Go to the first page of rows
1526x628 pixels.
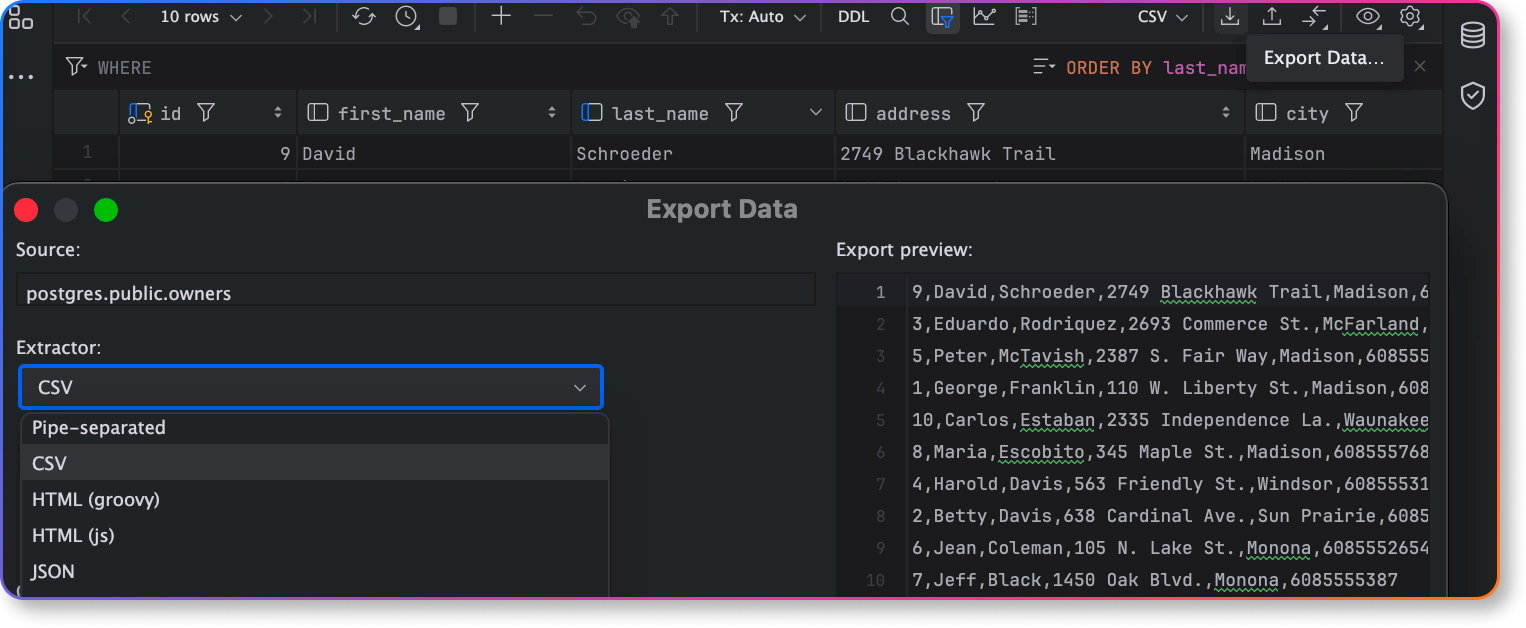pyautogui.click(x=85, y=17)
